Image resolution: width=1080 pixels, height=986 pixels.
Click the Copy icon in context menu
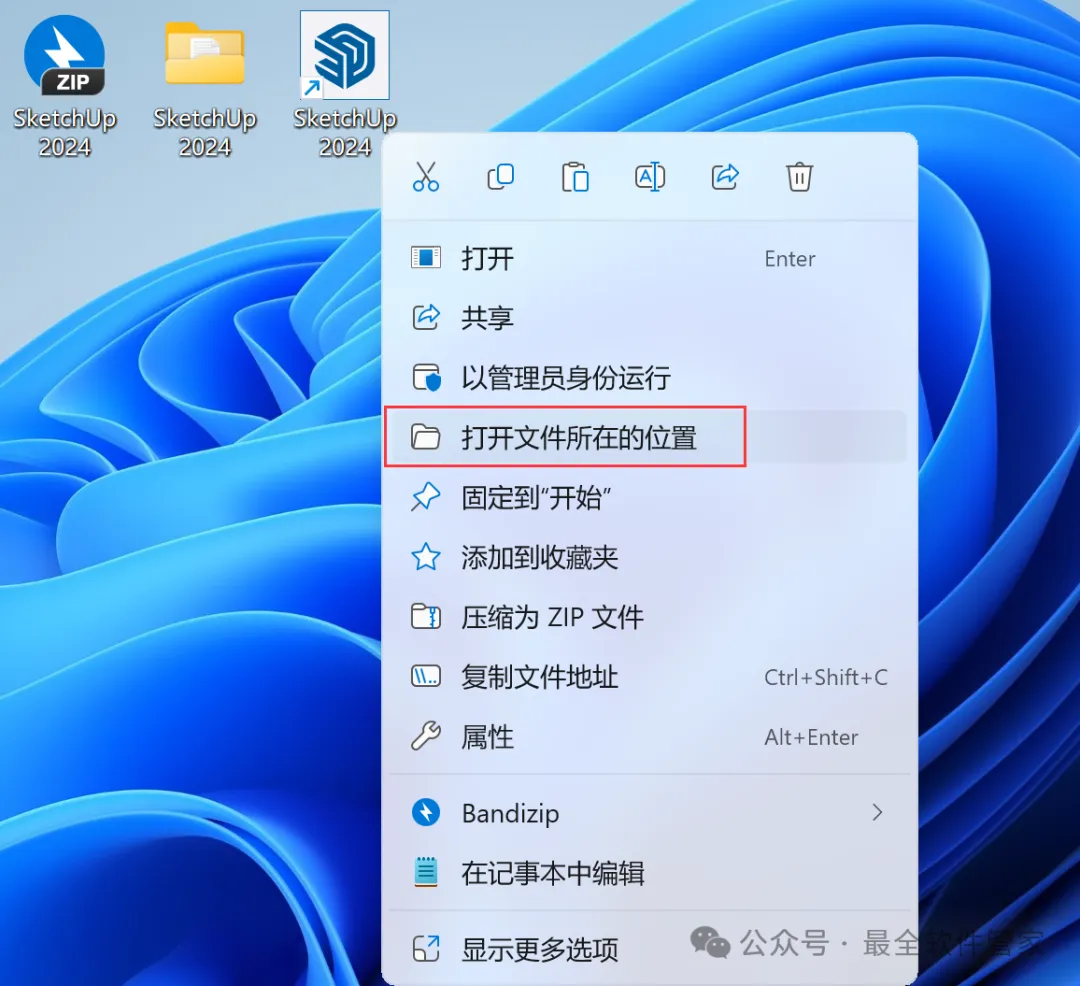coord(501,177)
